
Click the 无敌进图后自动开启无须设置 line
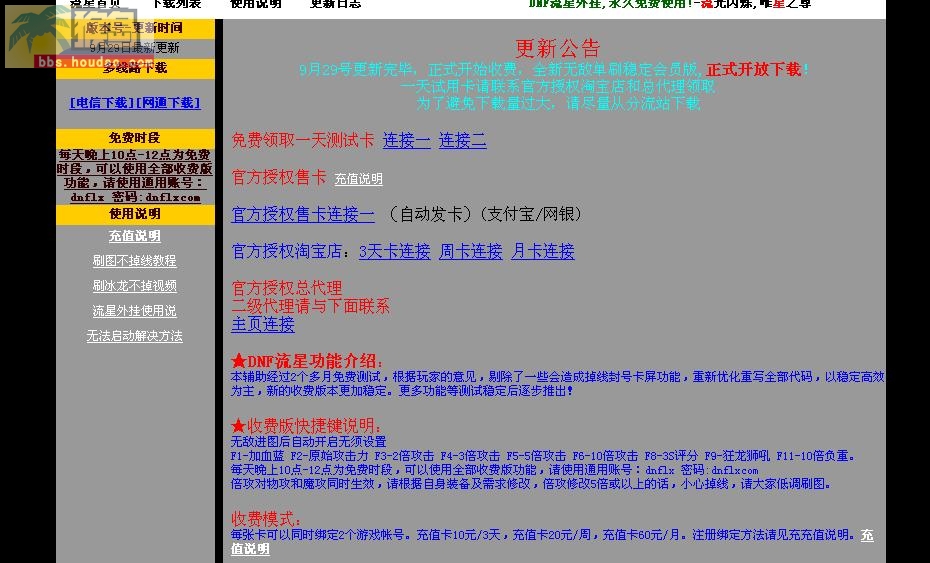click(x=308, y=441)
